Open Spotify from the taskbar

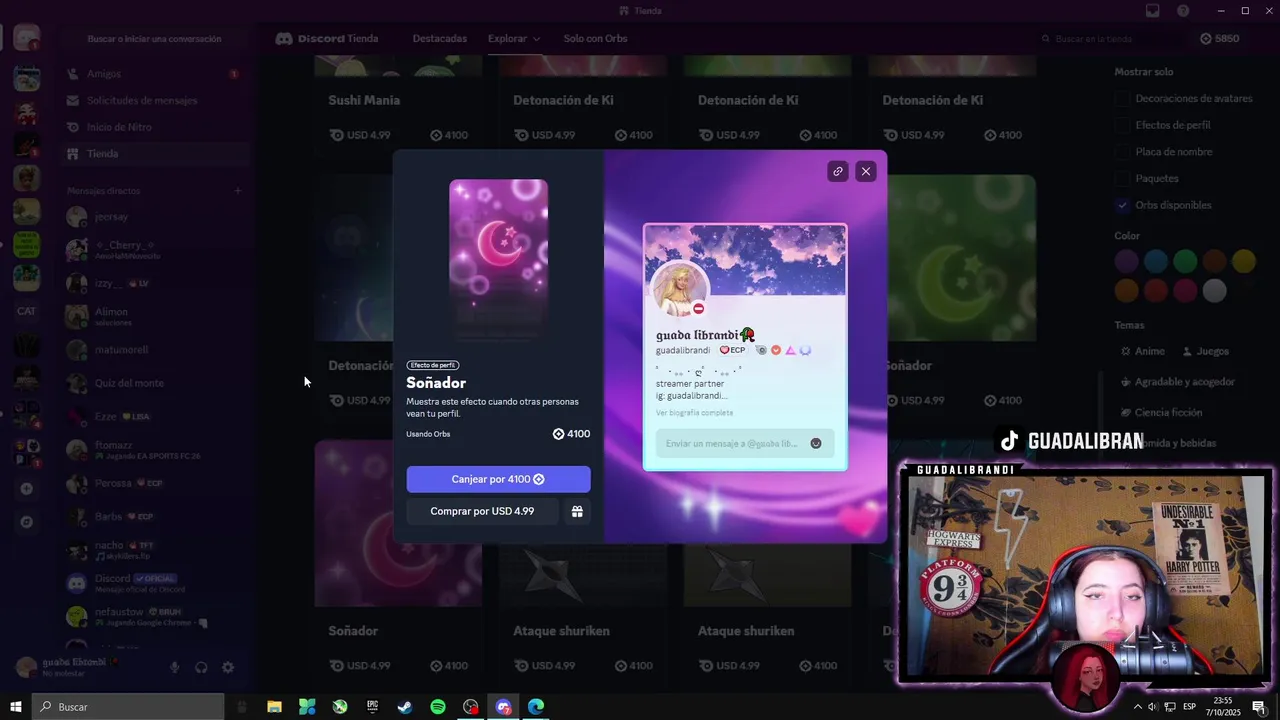pos(438,707)
